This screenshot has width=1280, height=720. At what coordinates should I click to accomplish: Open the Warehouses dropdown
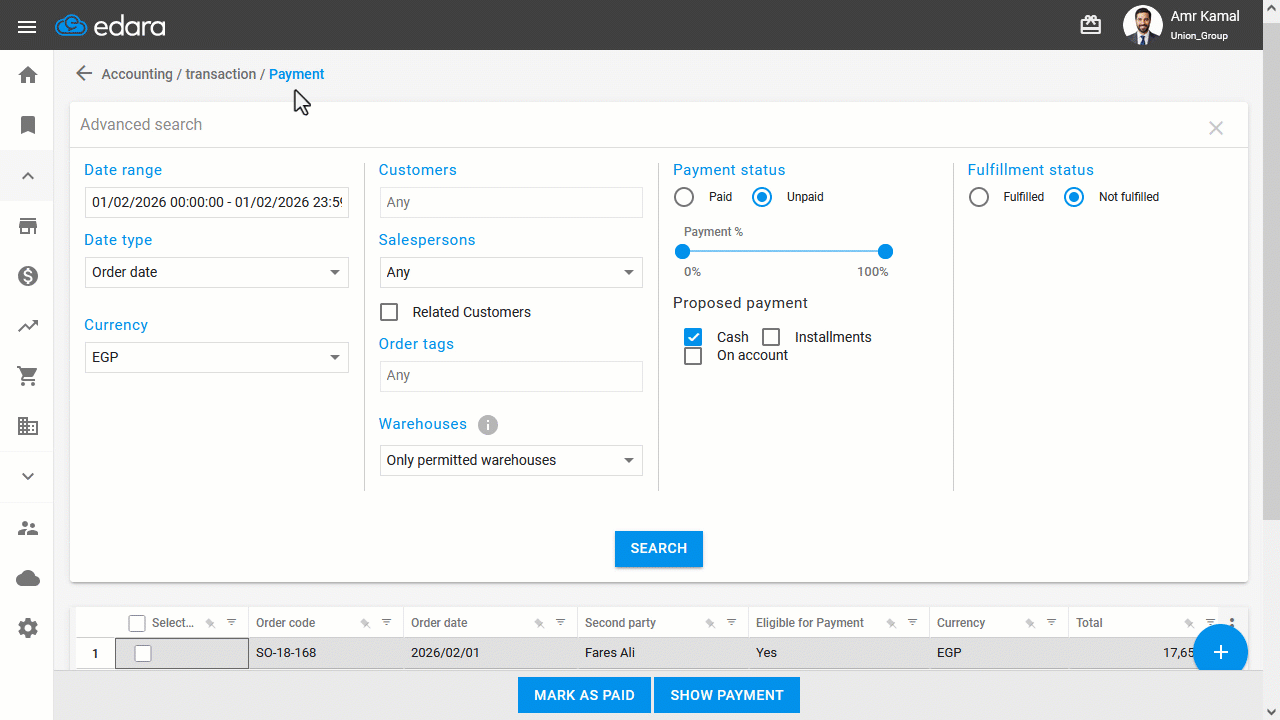(x=511, y=460)
